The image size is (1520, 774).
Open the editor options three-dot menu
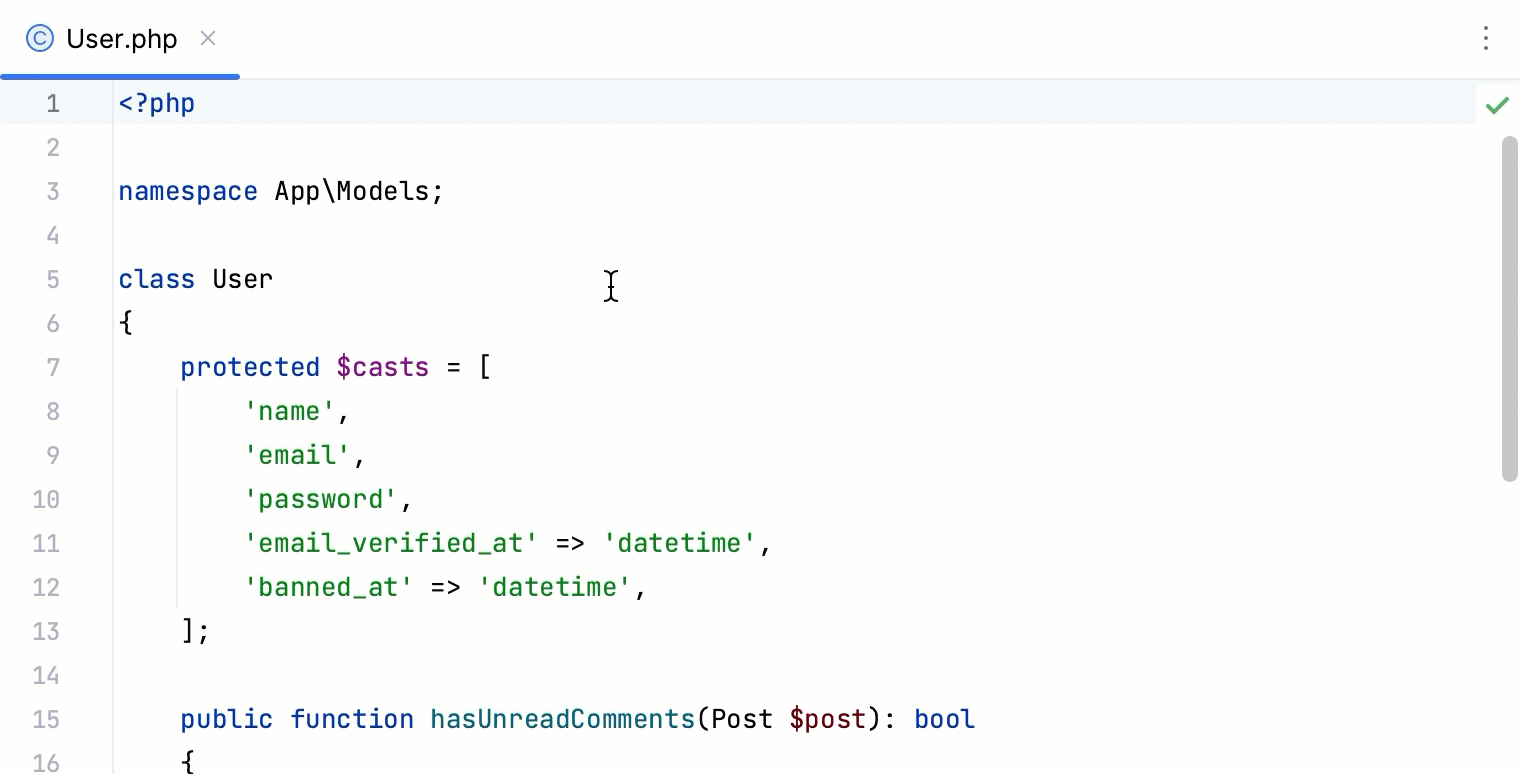coord(1486,38)
